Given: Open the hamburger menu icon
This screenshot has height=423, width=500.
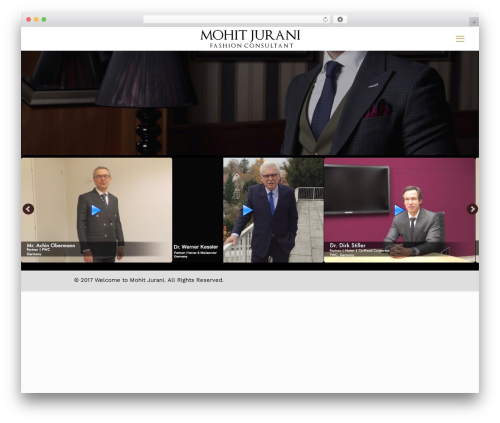Looking at the screenshot, I should (460, 39).
